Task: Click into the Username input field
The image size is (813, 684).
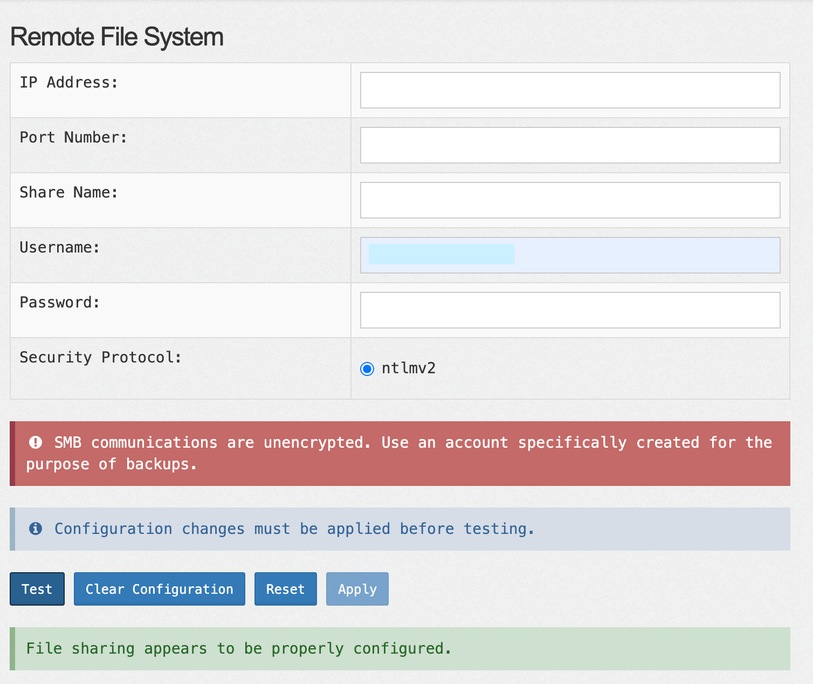Action: pyautogui.click(x=570, y=255)
